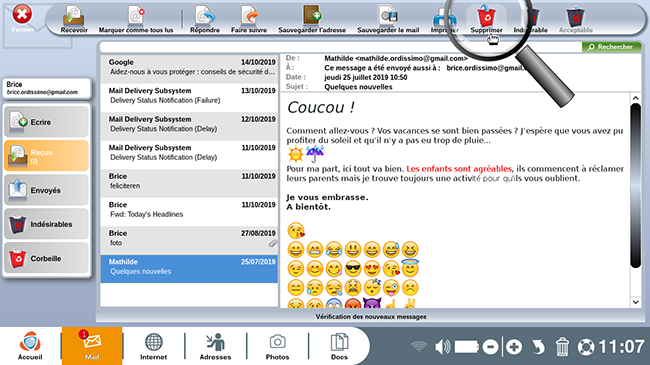Image resolution: width=650 pixels, height=365 pixels.
Task: Open Brice's 'foto' email
Action: (189, 239)
